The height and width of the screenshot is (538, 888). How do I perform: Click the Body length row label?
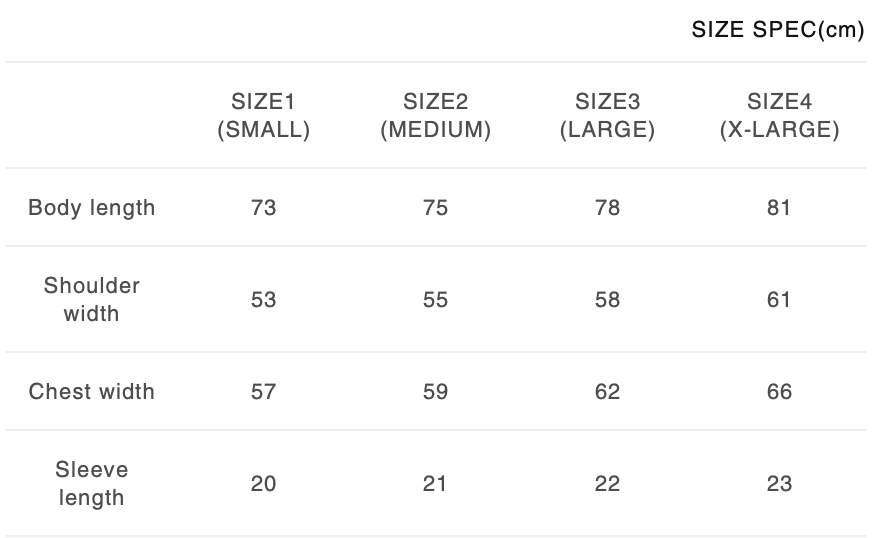(x=92, y=208)
